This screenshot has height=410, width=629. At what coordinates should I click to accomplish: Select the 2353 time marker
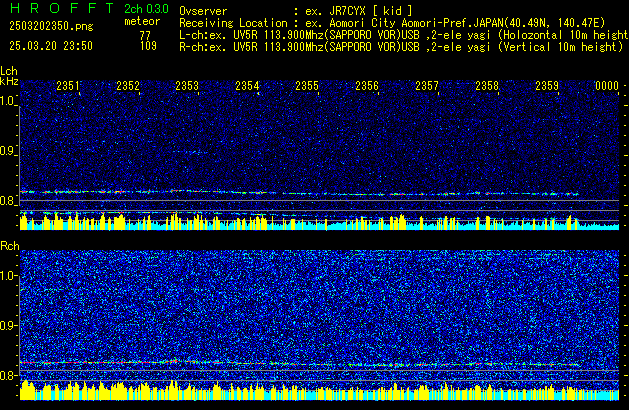click(x=187, y=85)
